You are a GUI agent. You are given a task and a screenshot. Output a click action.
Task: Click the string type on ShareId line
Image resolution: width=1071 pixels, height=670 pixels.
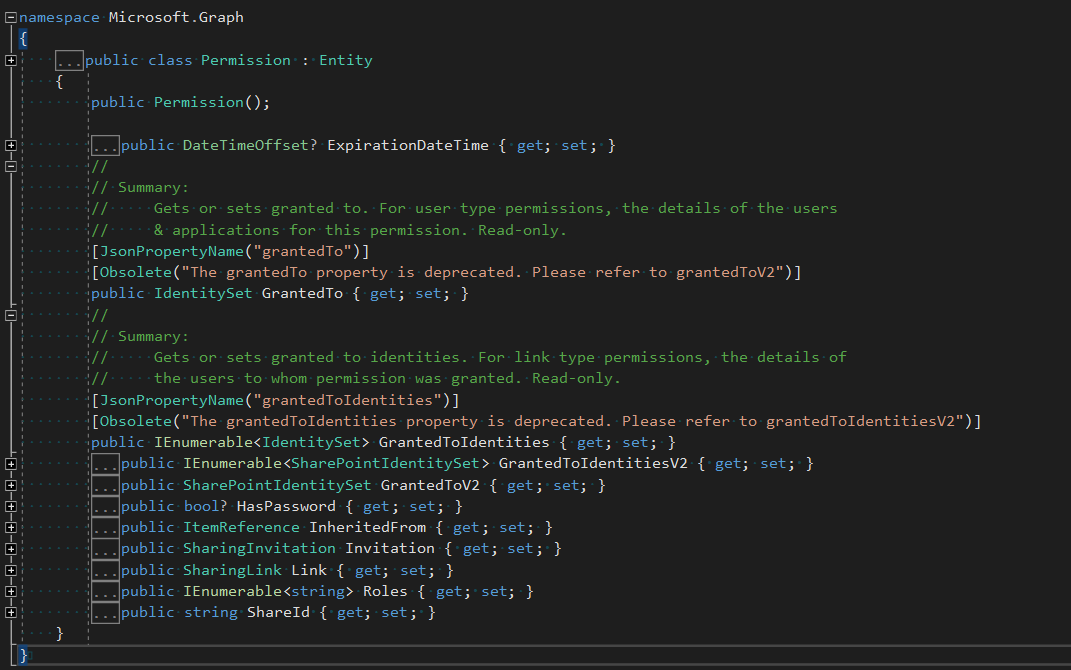coord(210,613)
